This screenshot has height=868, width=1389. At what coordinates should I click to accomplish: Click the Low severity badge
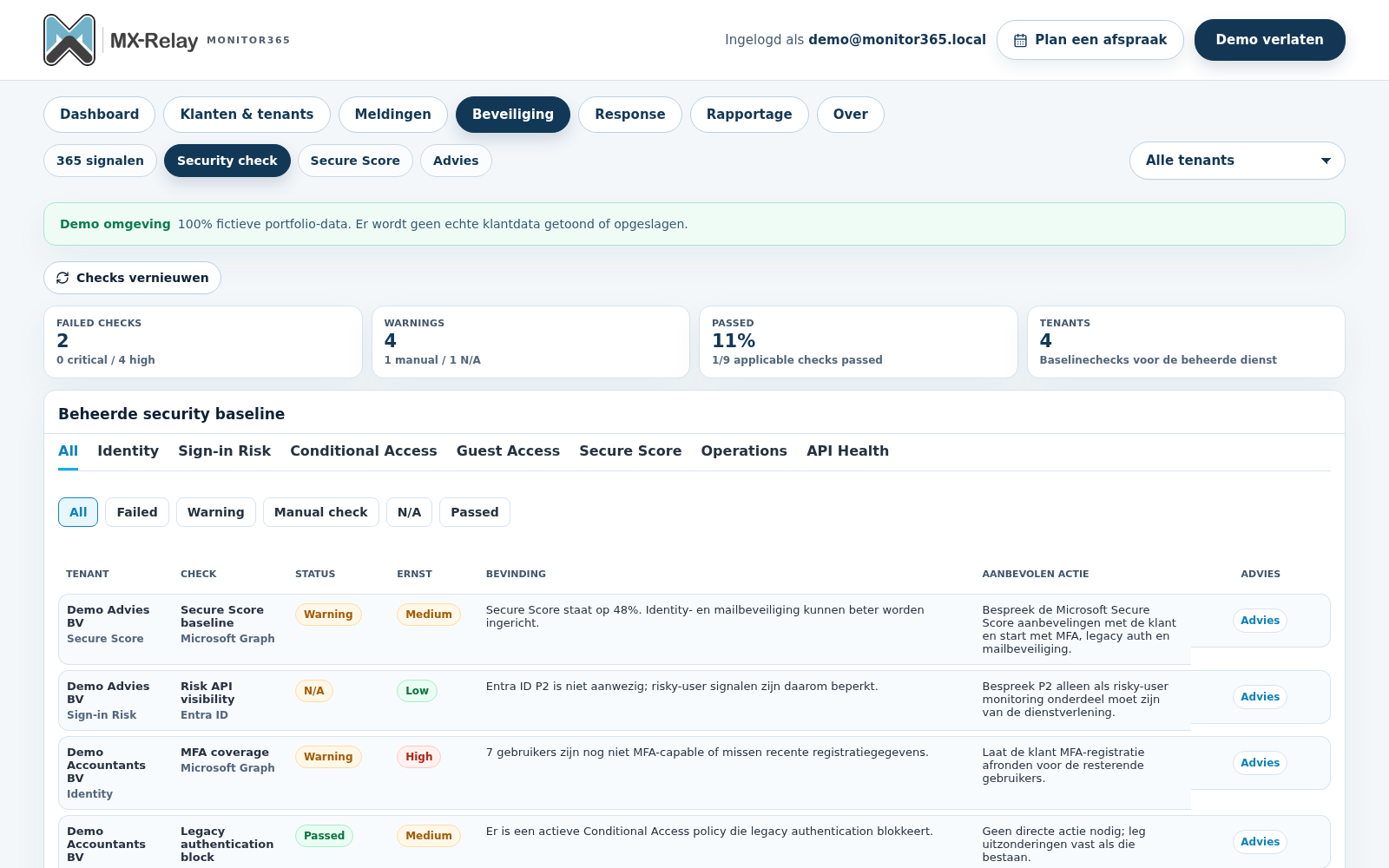point(417,691)
